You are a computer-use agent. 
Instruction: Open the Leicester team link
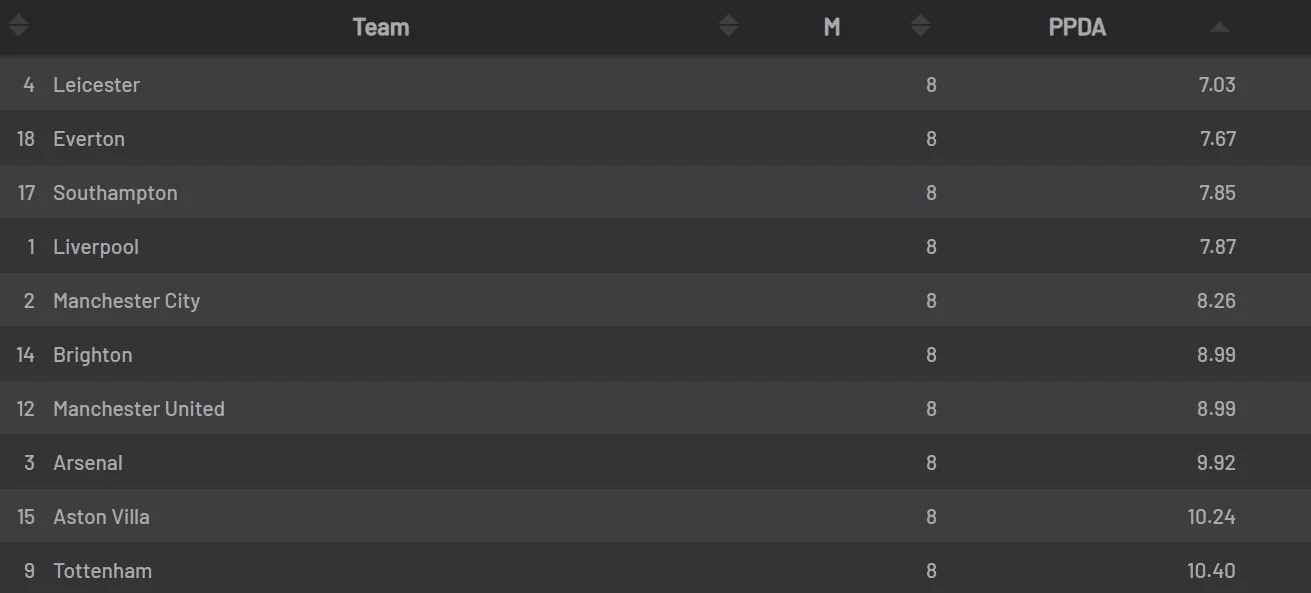pos(96,85)
